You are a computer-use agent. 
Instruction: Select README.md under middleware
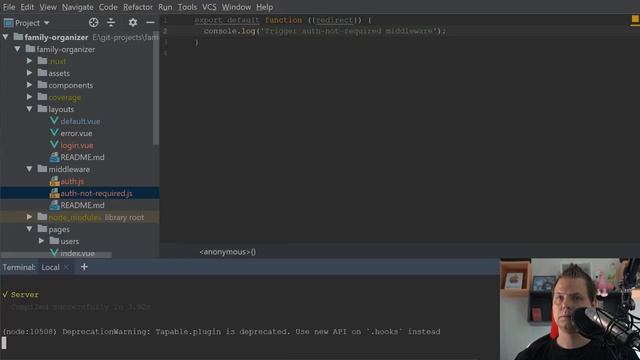[82, 205]
